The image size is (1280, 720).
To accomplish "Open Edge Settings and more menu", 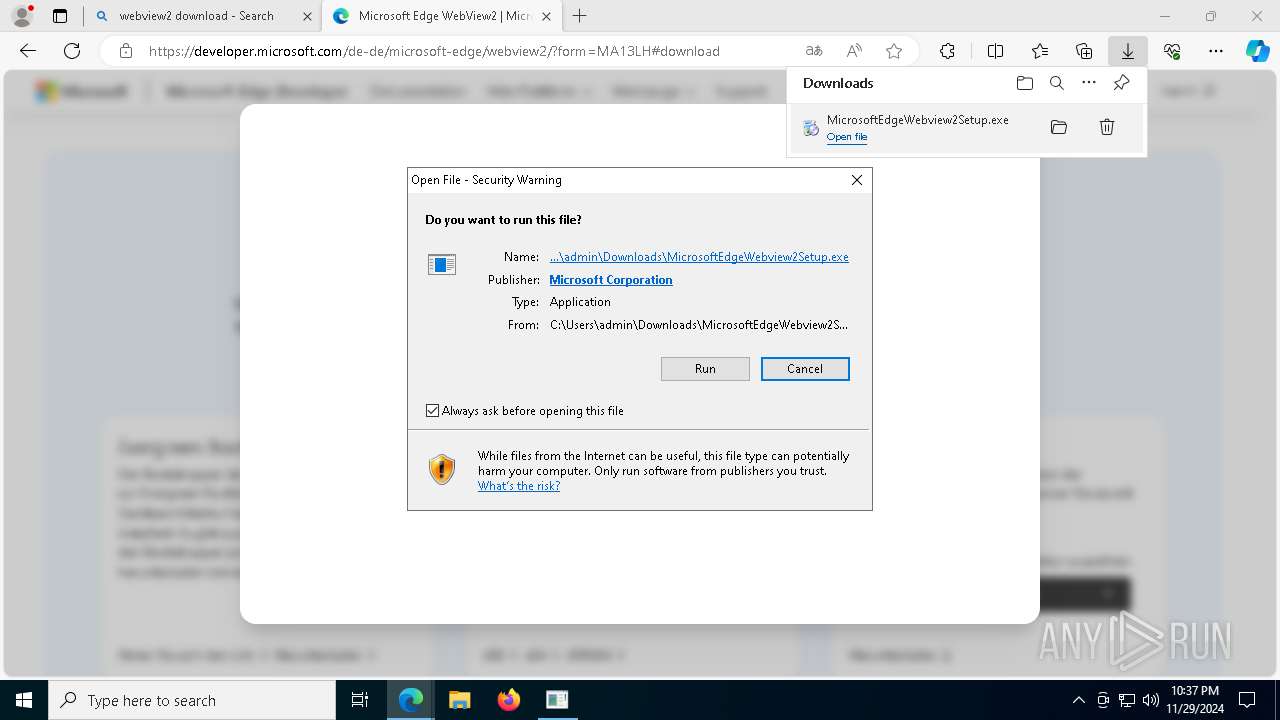I will pos(1216,51).
